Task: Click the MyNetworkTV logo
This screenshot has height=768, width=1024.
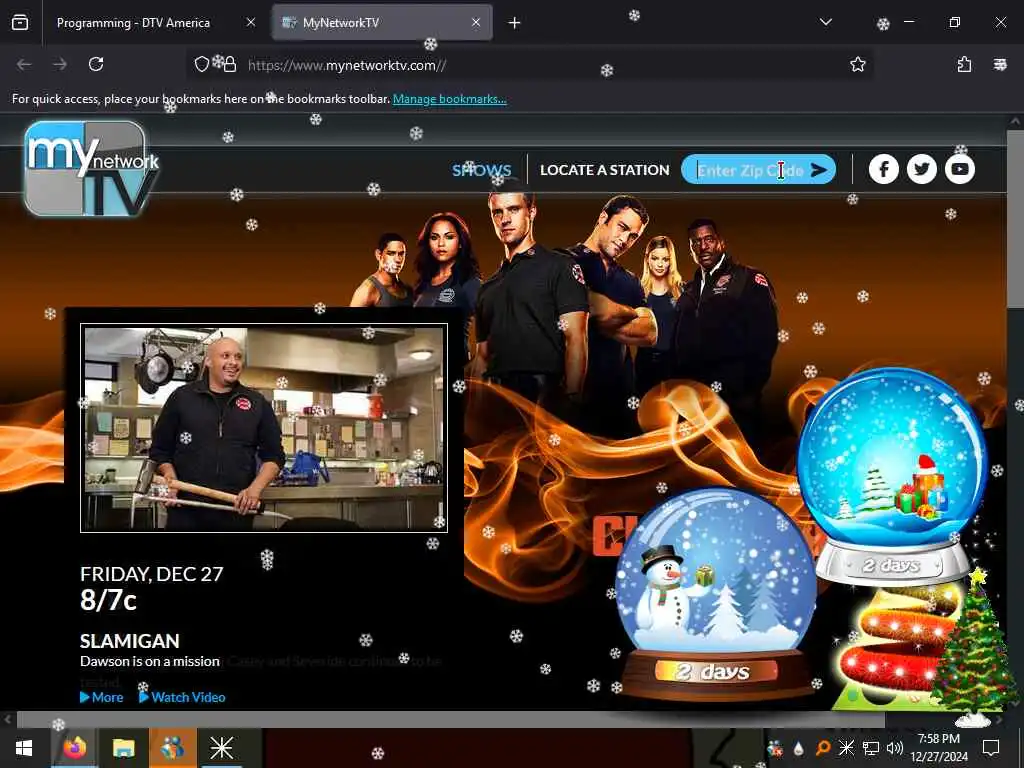Action: 91,168
